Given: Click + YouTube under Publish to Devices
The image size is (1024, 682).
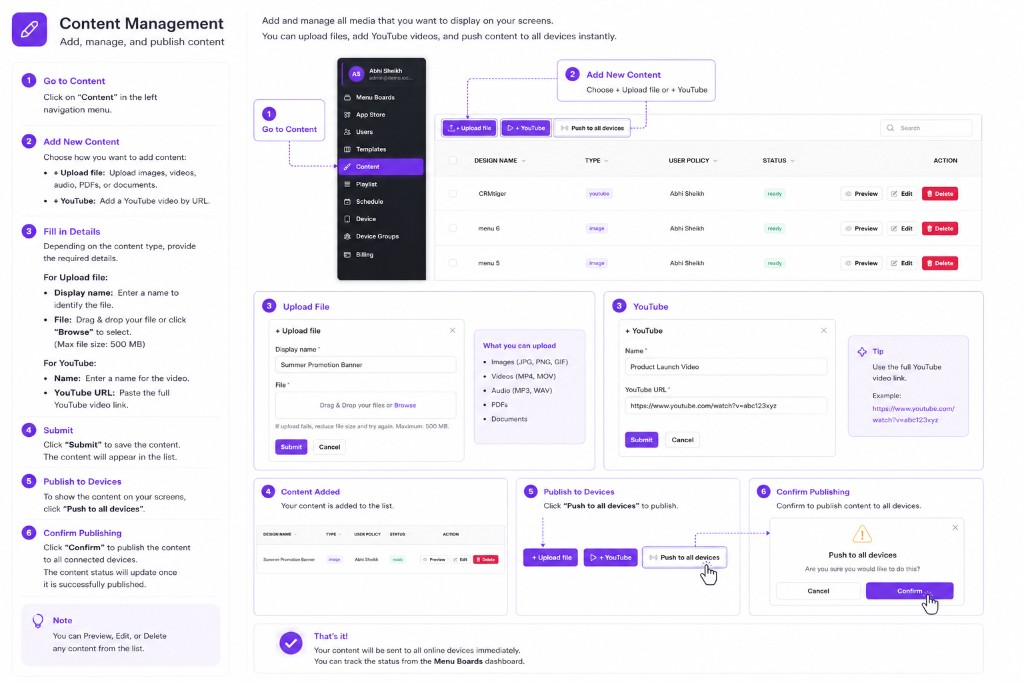Looking at the screenshot, I should tap(611, 557).
